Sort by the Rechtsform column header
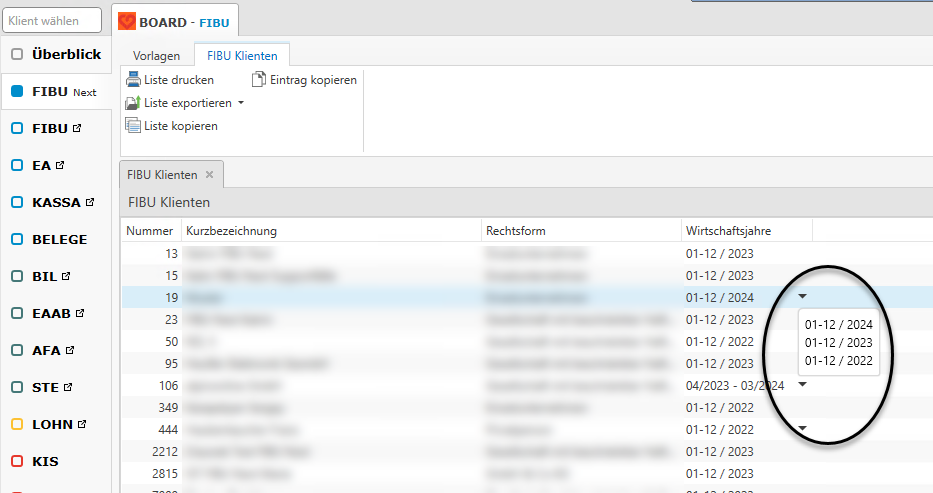Image resolution: width=933 pixels, height=493 pixels. point(580,231)
